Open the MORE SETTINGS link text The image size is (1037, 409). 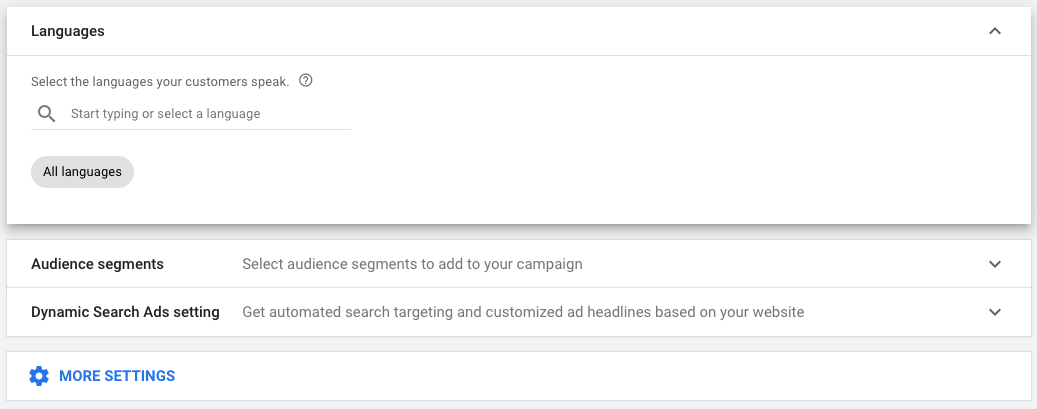coord(117,376)
